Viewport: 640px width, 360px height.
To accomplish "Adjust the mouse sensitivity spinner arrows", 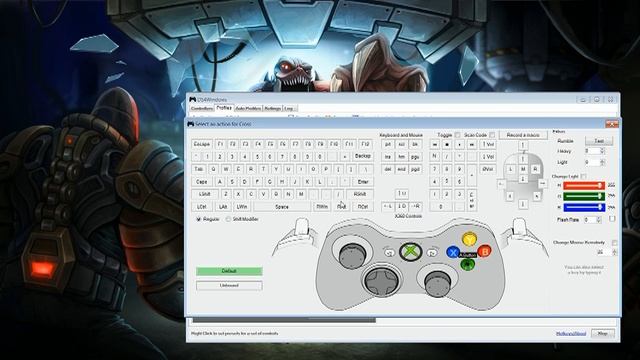I will click(614, 252).
